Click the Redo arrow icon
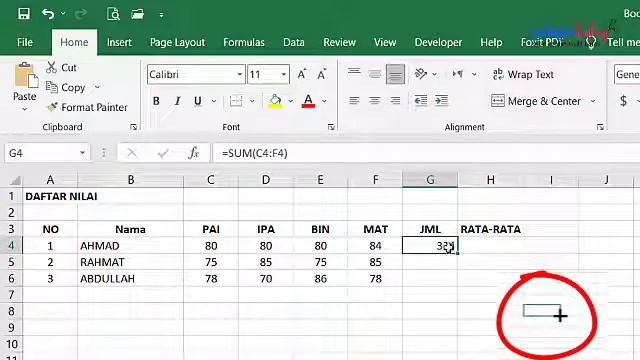Viewport: 640px width, 360px height. [81, 14]
